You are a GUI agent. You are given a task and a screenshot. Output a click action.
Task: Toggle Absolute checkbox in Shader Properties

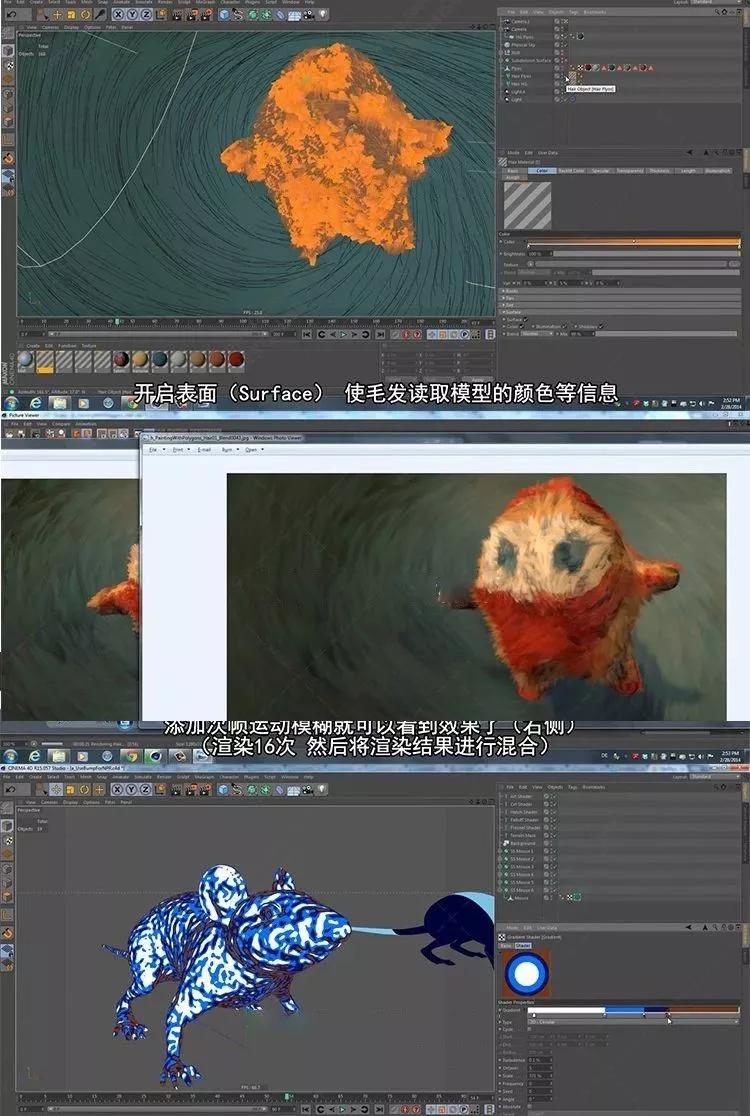click(x=529, y=1107)
